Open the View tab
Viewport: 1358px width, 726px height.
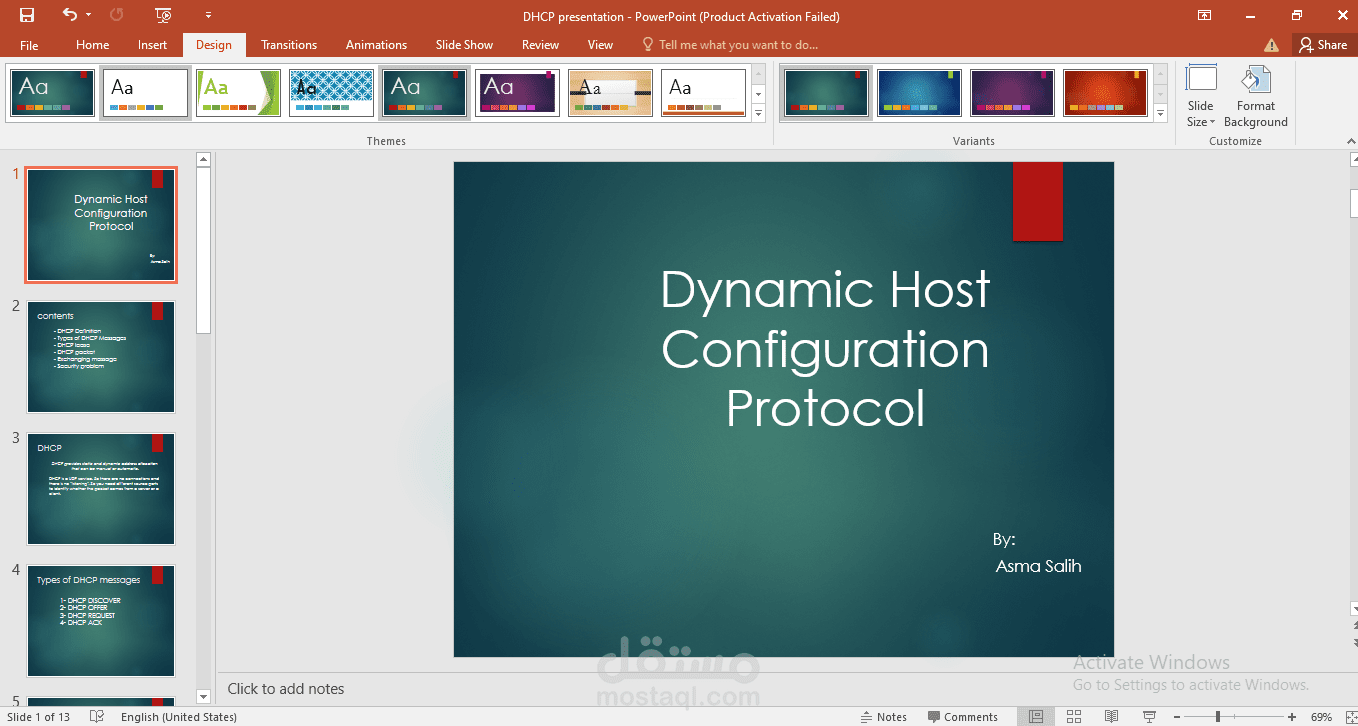point(600,45)
